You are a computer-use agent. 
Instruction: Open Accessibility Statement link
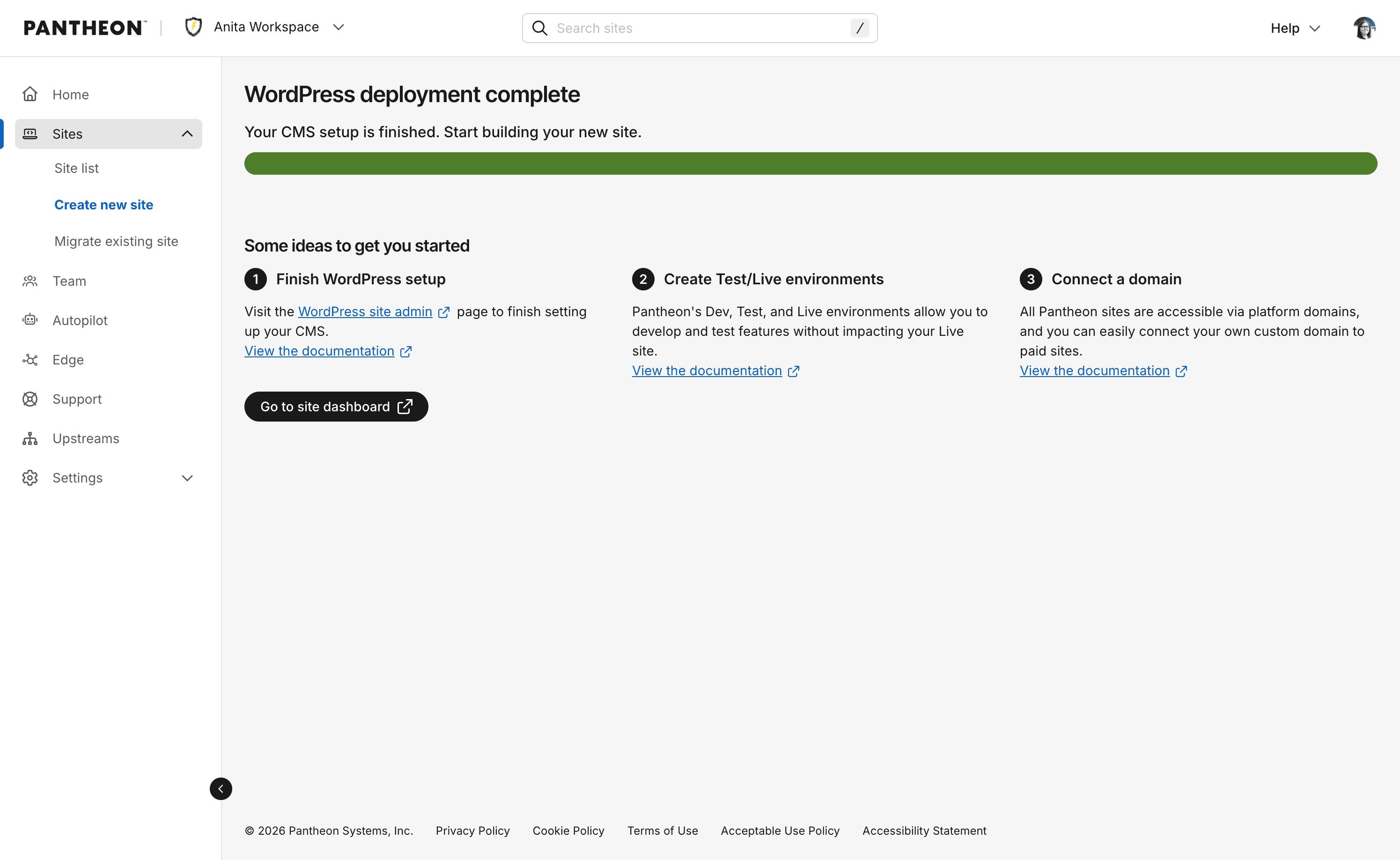(x=924, y=831)
